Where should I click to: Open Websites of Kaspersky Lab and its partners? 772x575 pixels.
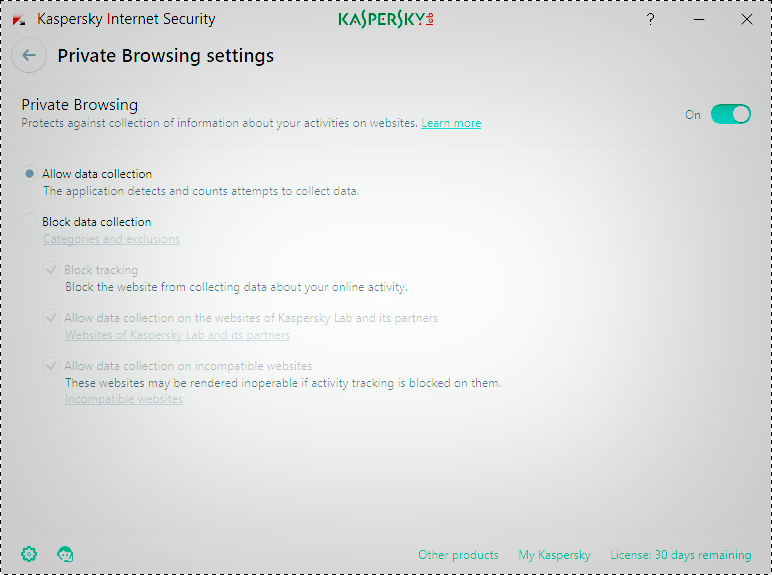tap(177, 335)
